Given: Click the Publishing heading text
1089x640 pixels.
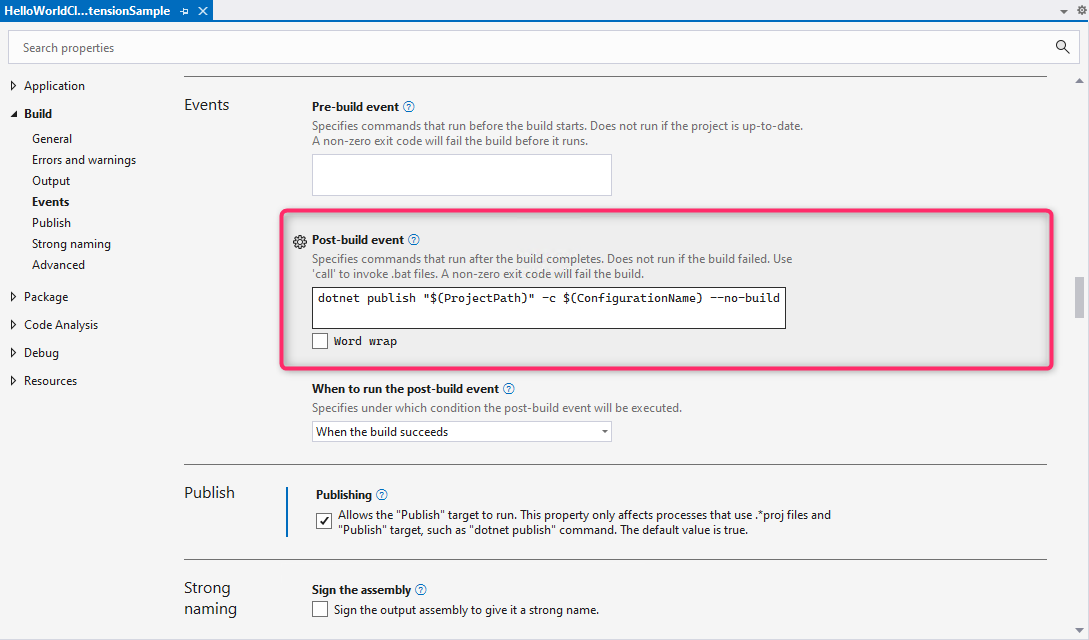Looking at the screenshot, I should [x=344, y=495].
